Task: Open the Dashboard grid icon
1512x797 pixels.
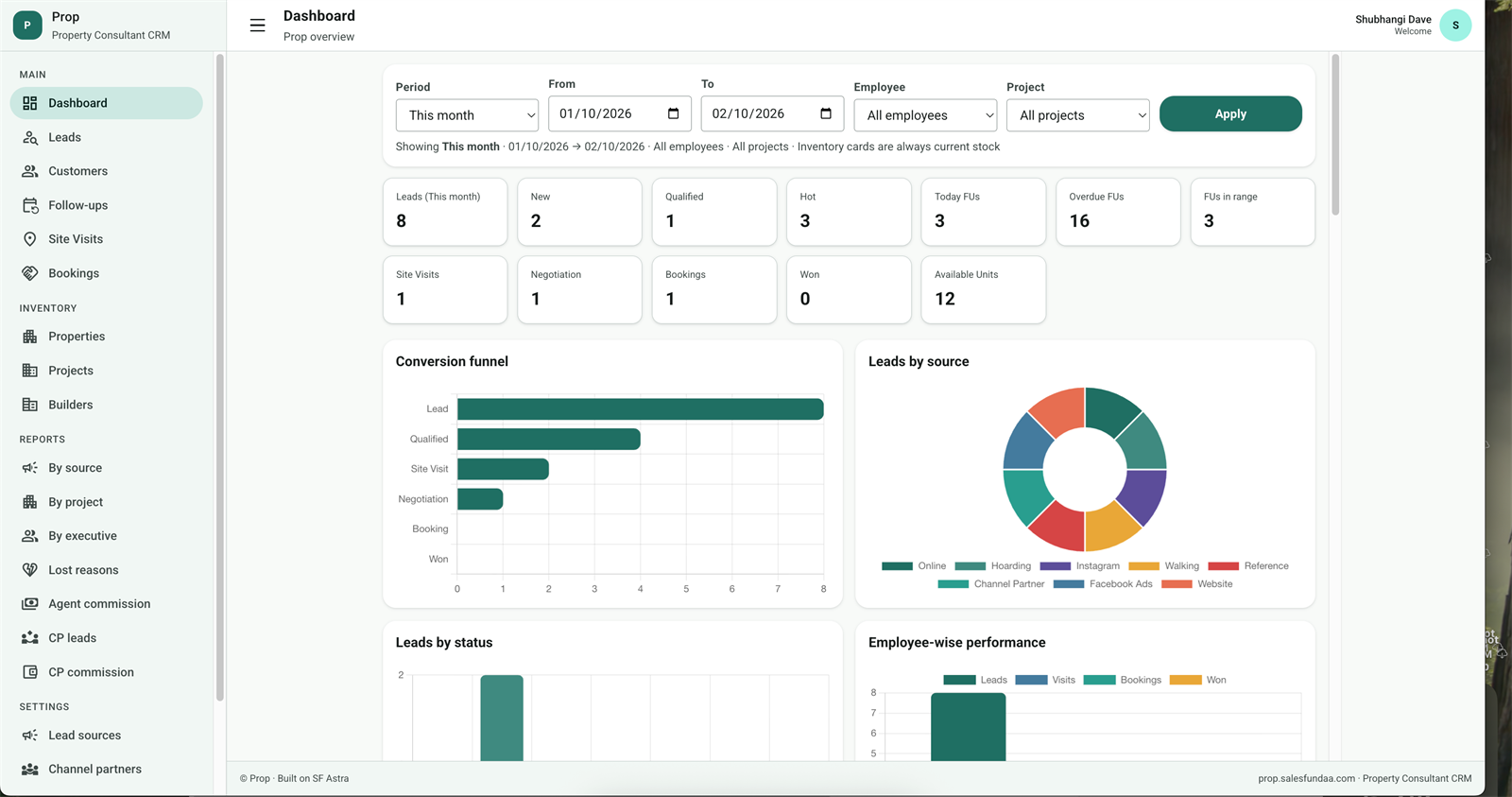Action: [x=30, y=103]
